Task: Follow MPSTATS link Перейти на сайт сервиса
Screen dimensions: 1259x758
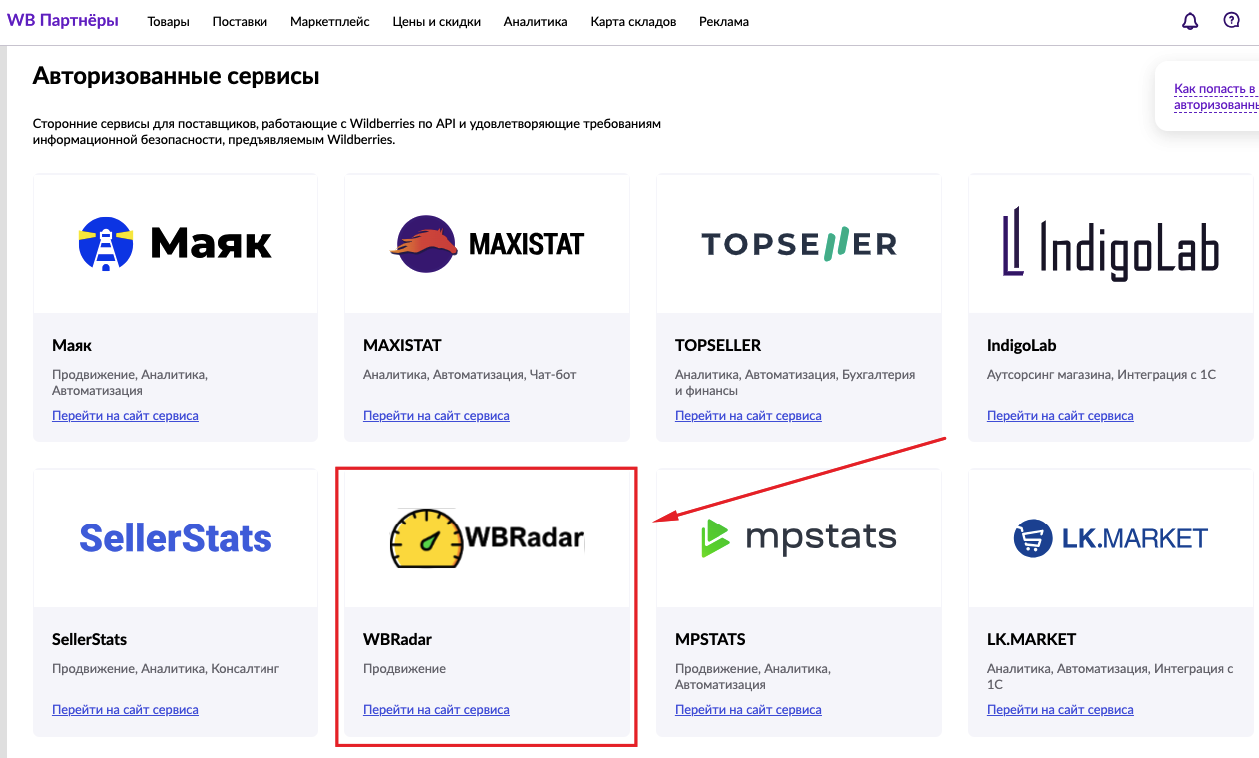Action: (x=748, y=710)
